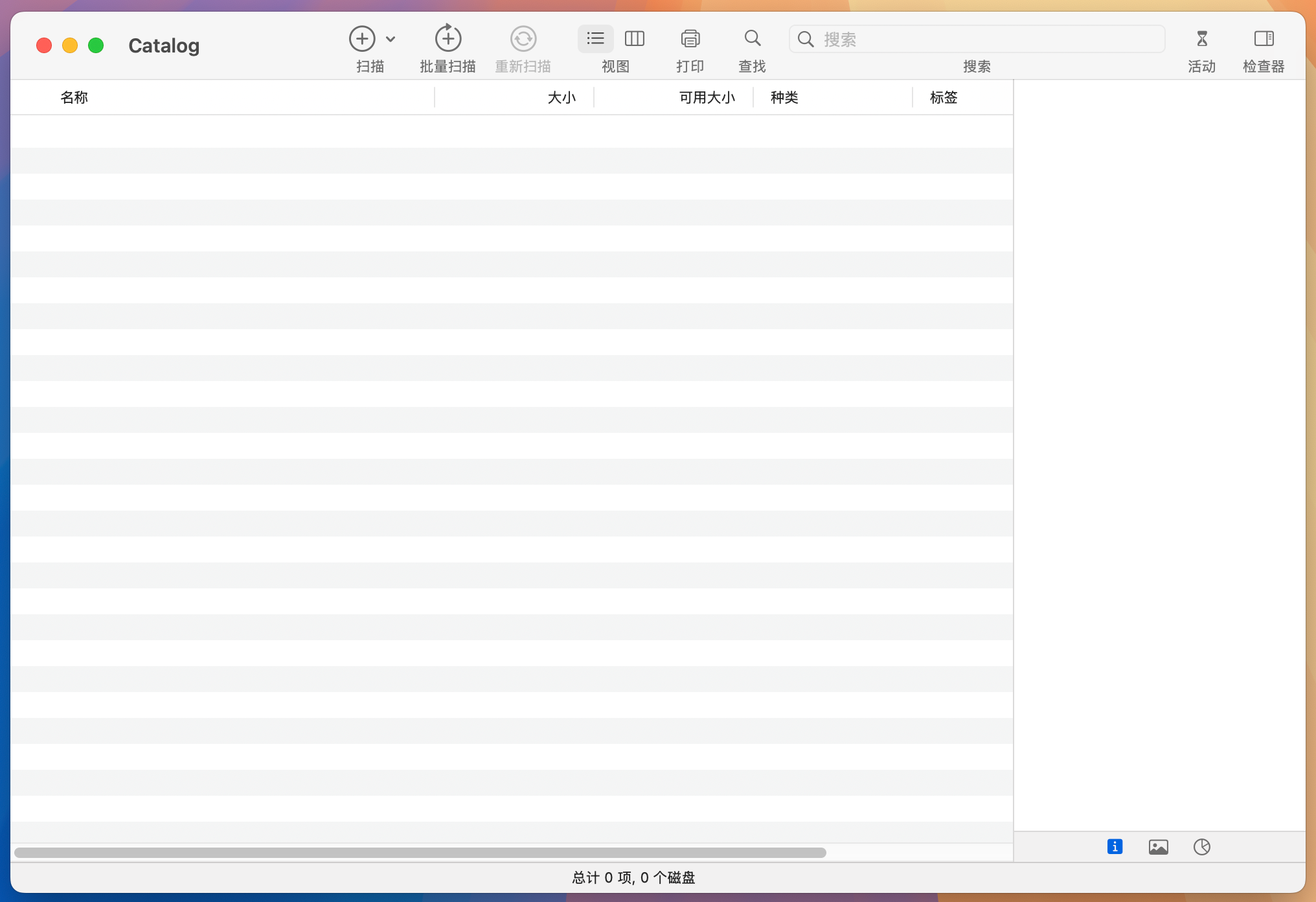Toggle the Inspector (检查器) panel
Viewport: 1316px width, 902px height.
(x=1262, y=39)
